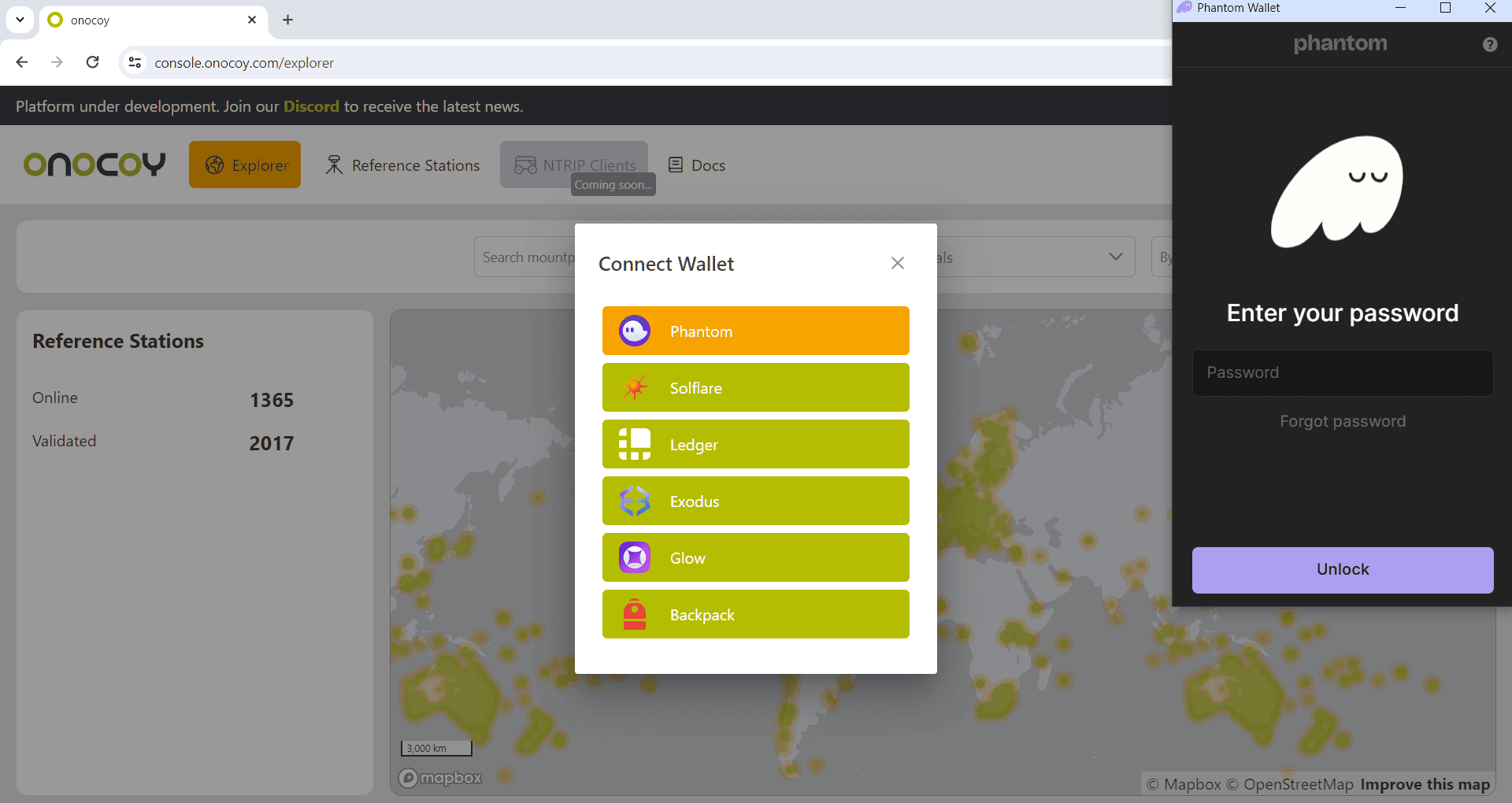Open the Improve this map link
Screen dimensions: 1512x803
1425,784
